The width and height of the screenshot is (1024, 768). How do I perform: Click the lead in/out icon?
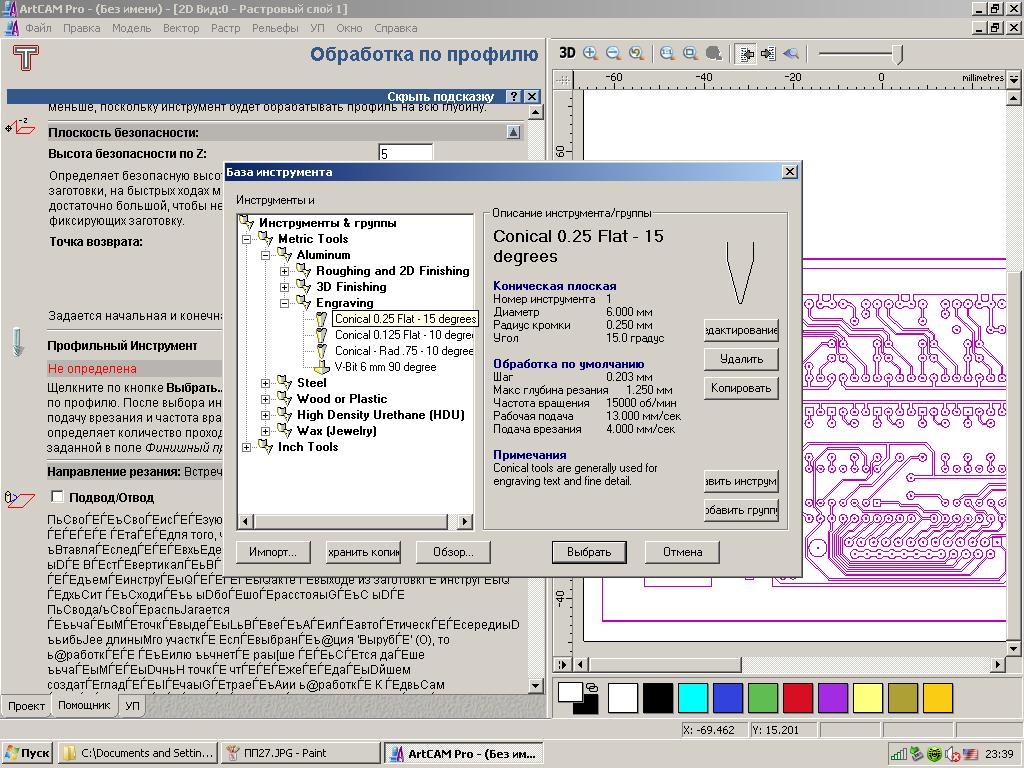tap(19, 499)
